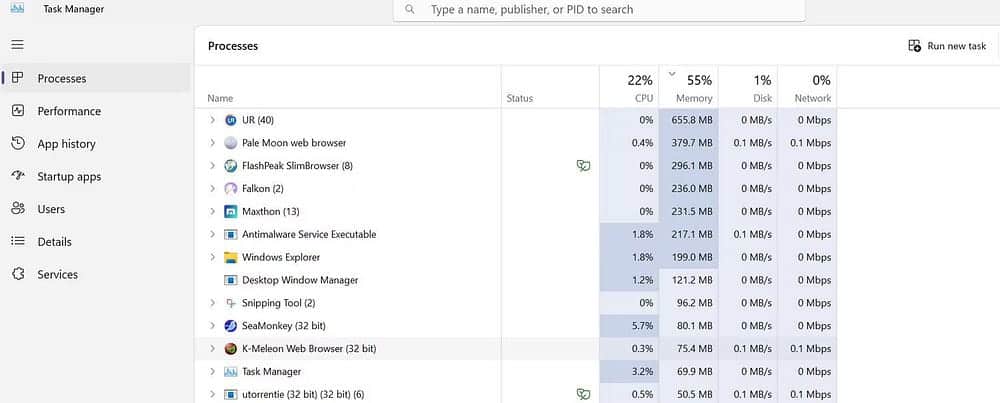Image resolution: width=1000 pixels, height=403 pixels.
Task: Click the Task Manager process row icon
Action: [231, 372]
